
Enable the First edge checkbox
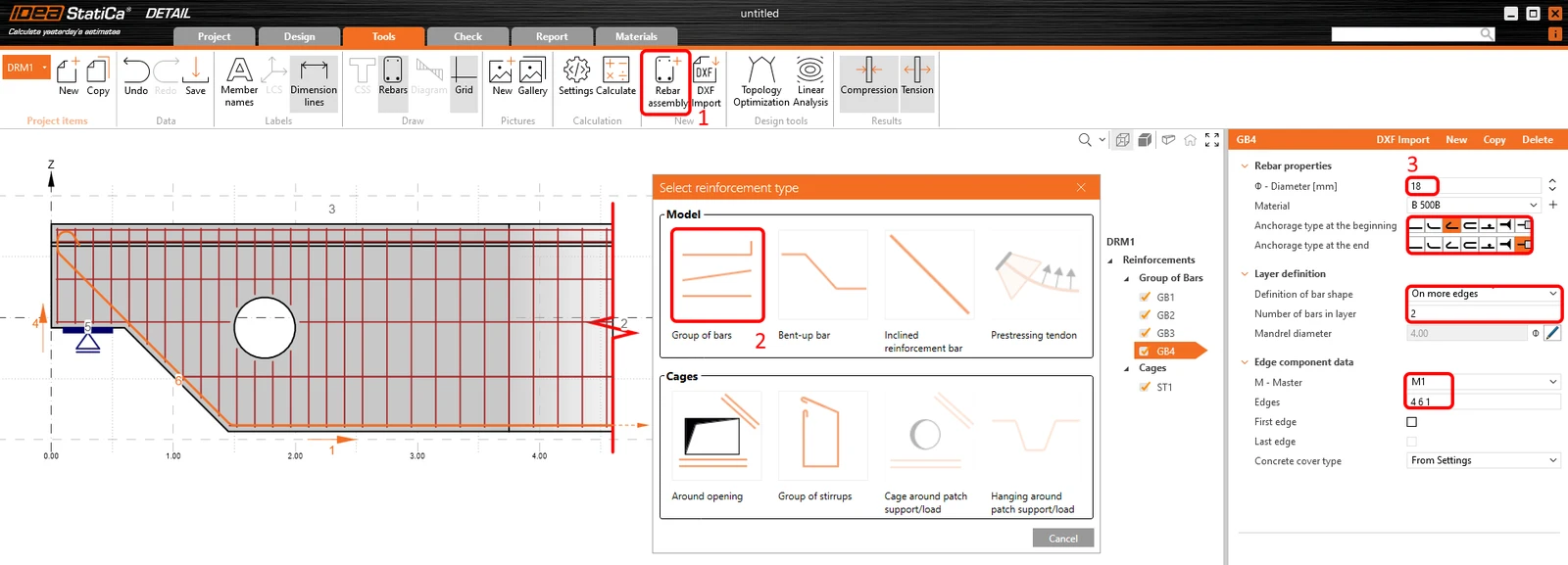(1412, 422)
